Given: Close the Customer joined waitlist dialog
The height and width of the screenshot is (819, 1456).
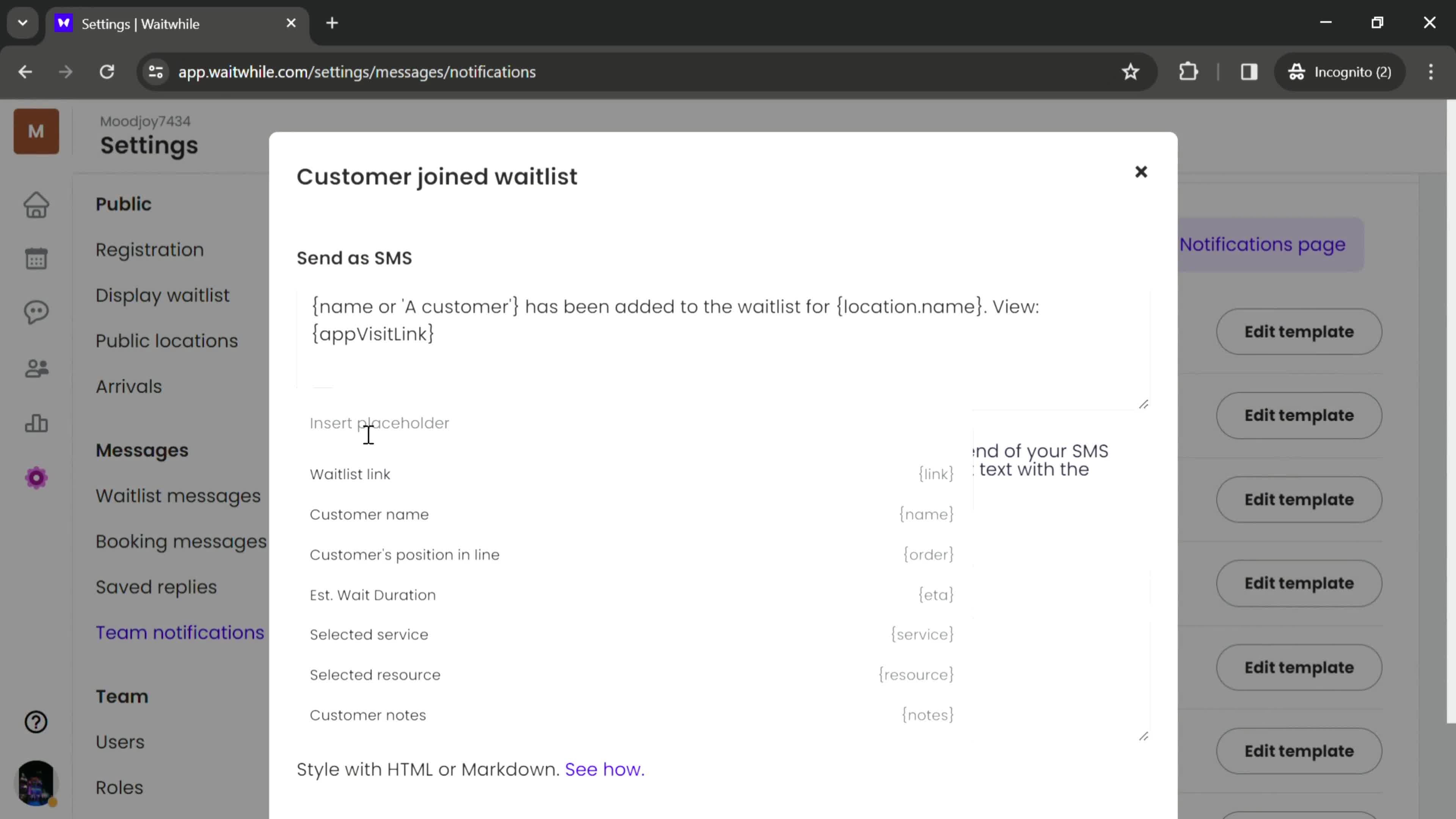Looking at the screenshot, I should click(1141, 172).
